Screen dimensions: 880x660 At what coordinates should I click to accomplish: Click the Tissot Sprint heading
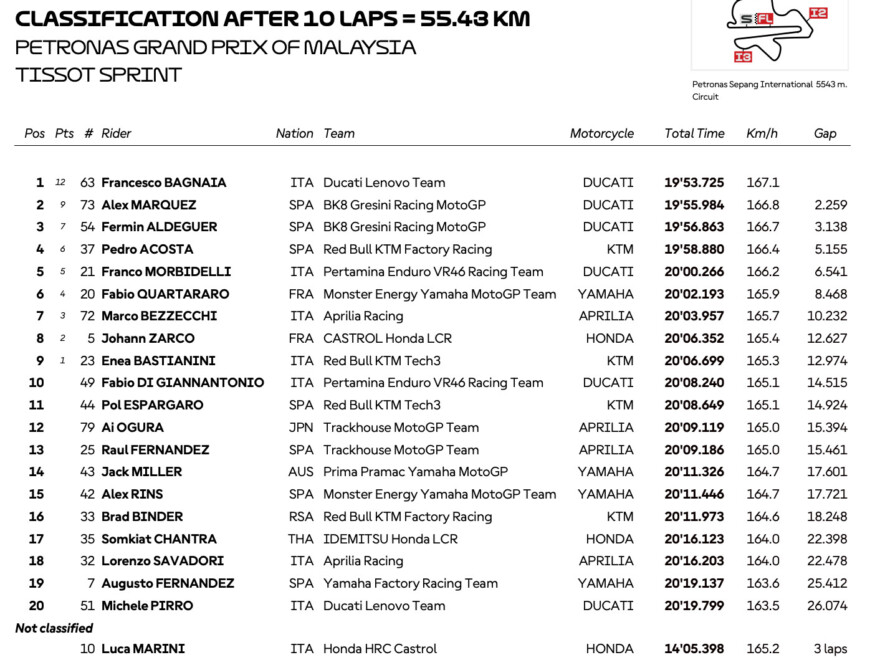(99, 75)
